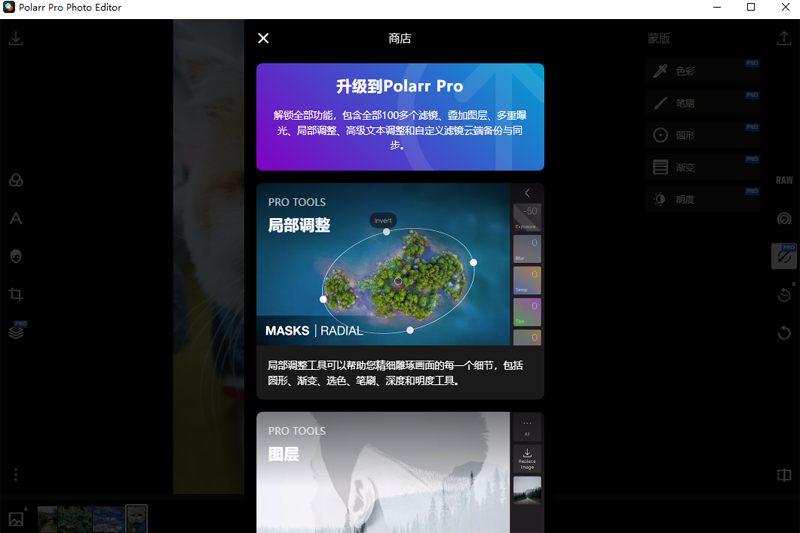Select the highlighted fourth photo thumbnail
Image resolution: width=800 pixels, height=533 pixels.
click(136, 519)
